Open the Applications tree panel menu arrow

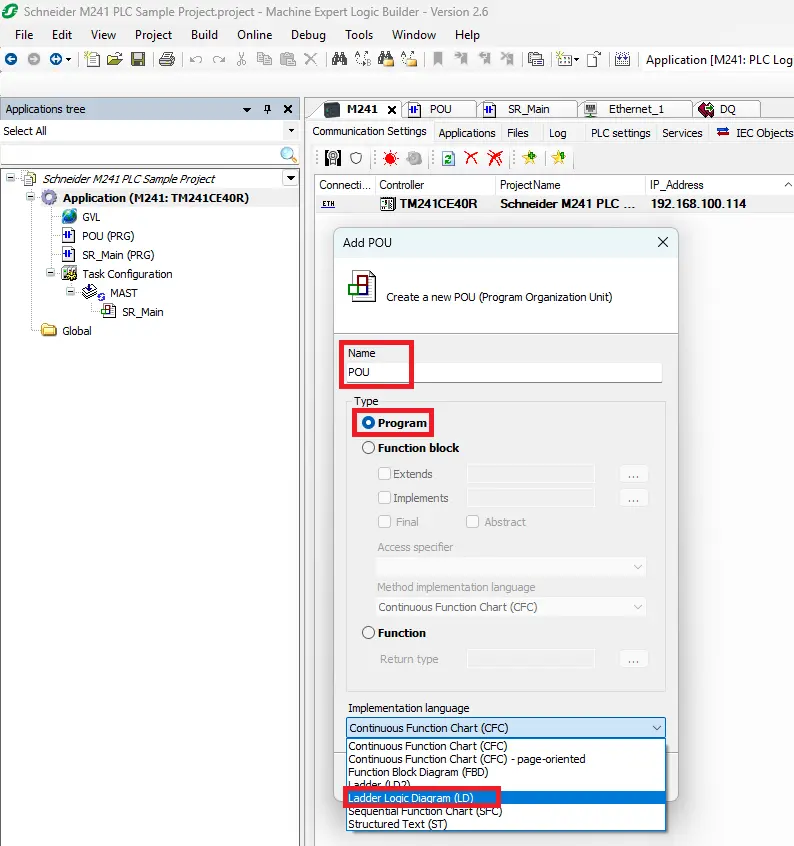coord(247,109)
